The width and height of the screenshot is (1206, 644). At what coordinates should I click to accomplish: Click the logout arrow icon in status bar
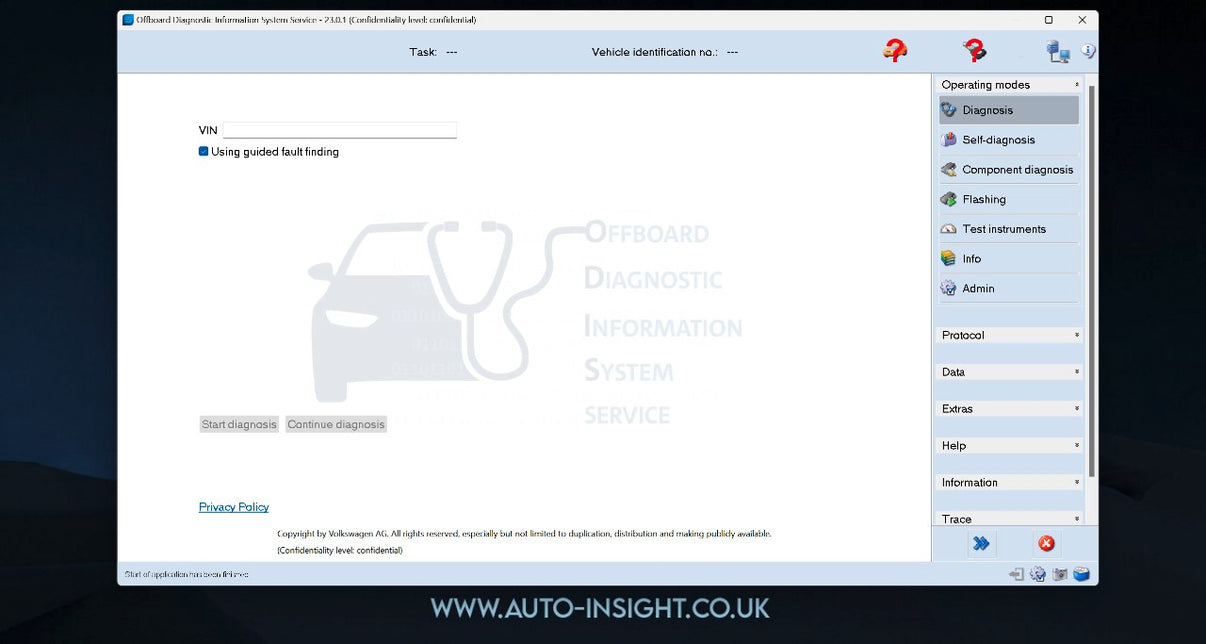pos(1015,573)
